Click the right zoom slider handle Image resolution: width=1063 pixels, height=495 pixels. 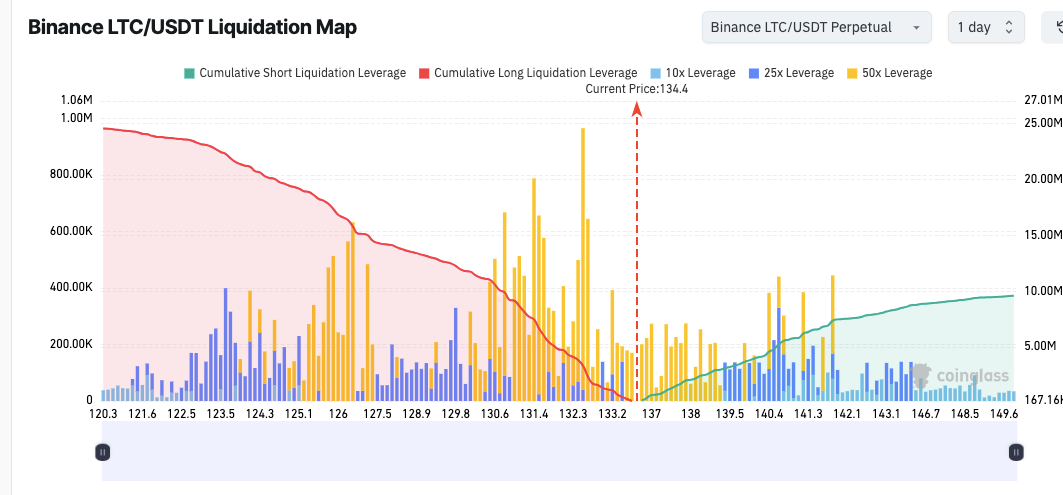tap(1016, 452)
